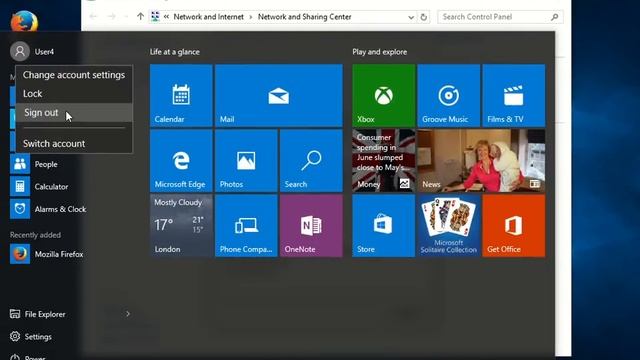
Task: Expand File Explorer jump list arrow
Action: (128, 314)
